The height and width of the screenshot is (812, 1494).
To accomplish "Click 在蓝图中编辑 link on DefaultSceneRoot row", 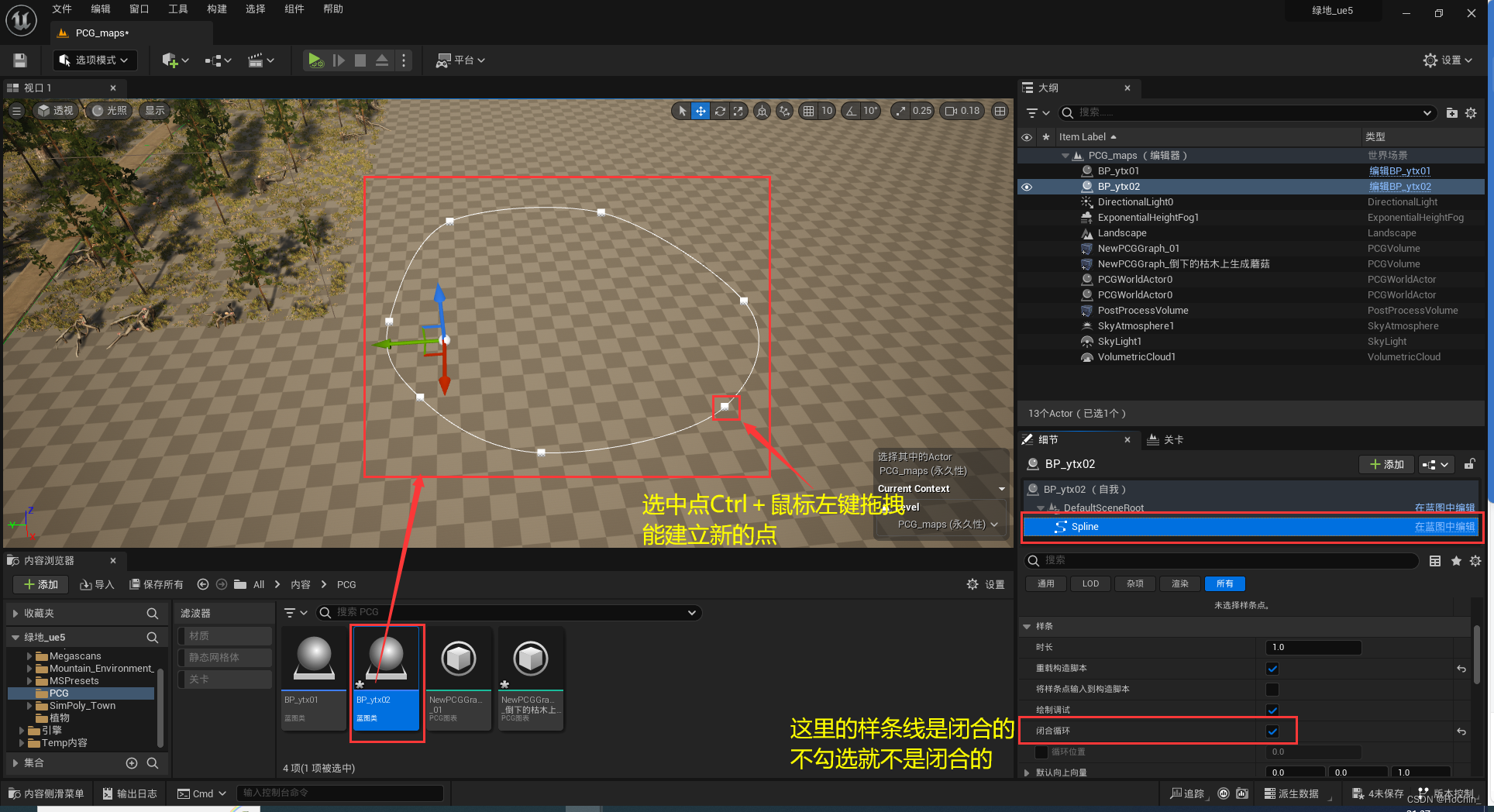I will [x=1444, y=508].
